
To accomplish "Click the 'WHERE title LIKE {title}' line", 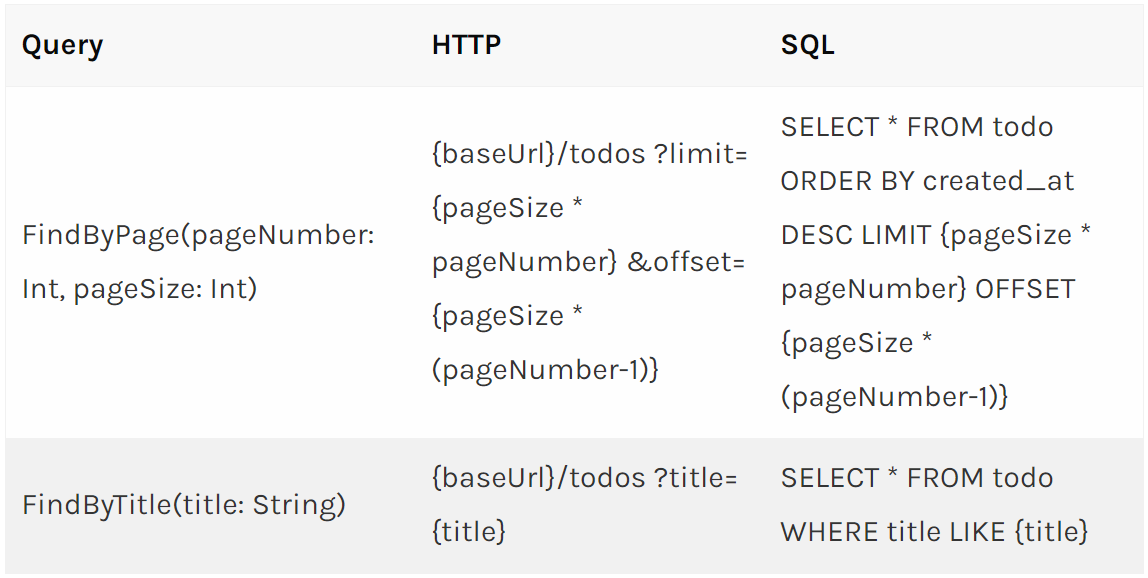I will pyautogui.click(x=935, y=532).
